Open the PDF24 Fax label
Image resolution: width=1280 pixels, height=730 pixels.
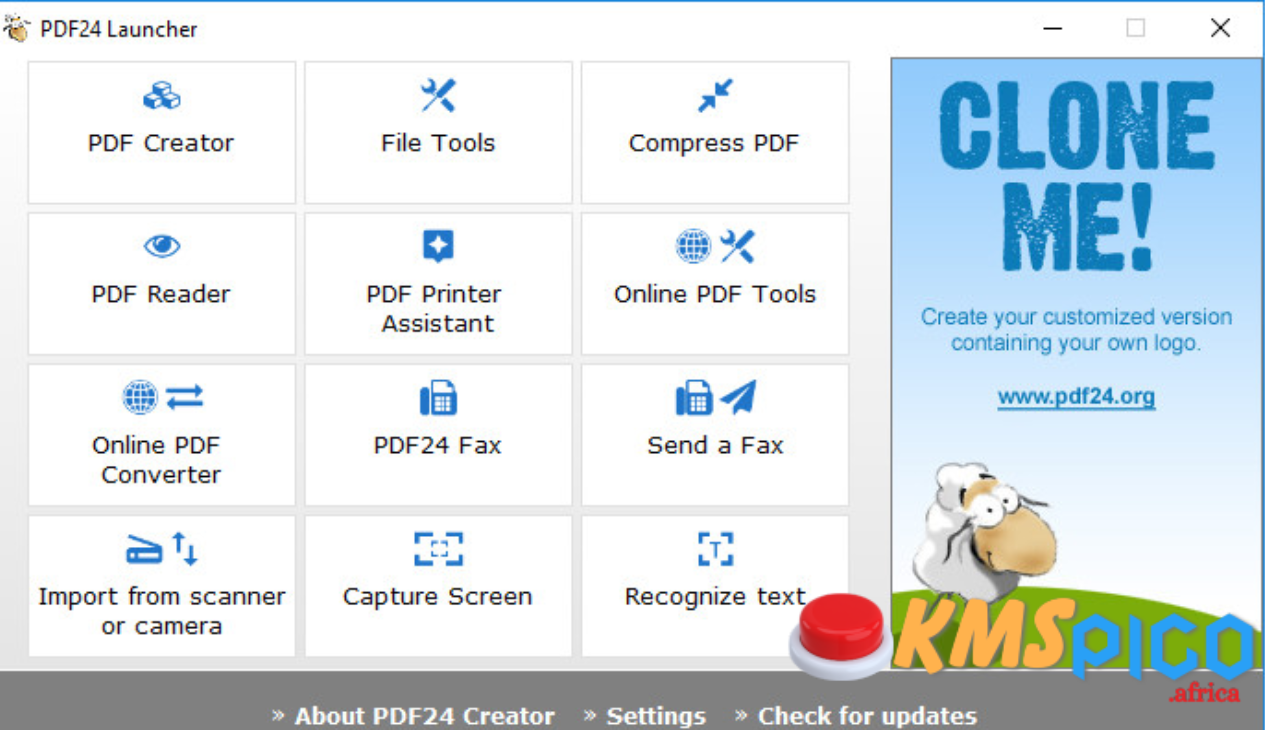[x=437, y=445]
